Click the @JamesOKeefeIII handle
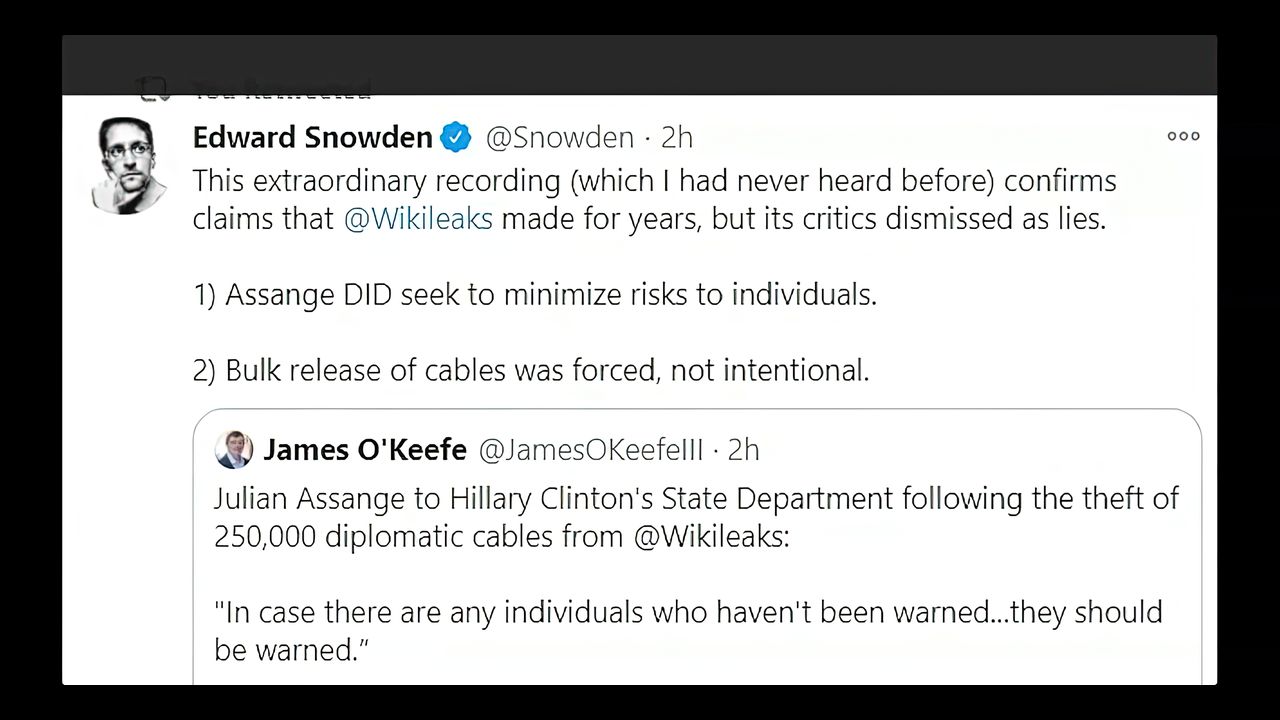This screenshot has width=1280, height=720. [591, 450]
